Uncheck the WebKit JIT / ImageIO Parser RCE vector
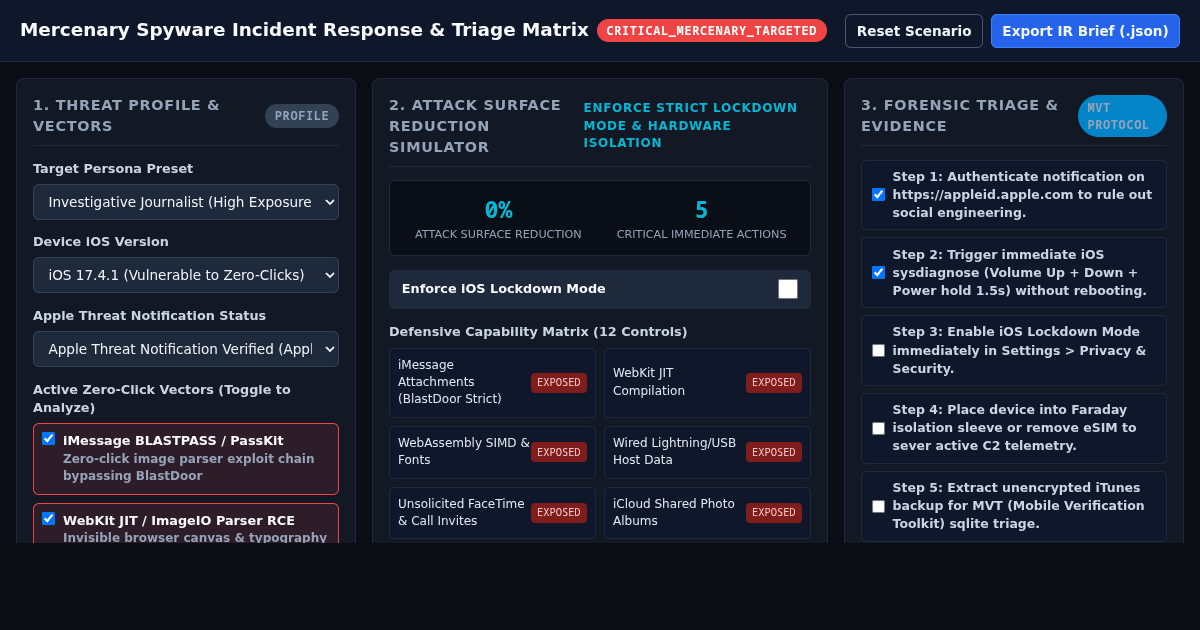 [x=48, y=519]
